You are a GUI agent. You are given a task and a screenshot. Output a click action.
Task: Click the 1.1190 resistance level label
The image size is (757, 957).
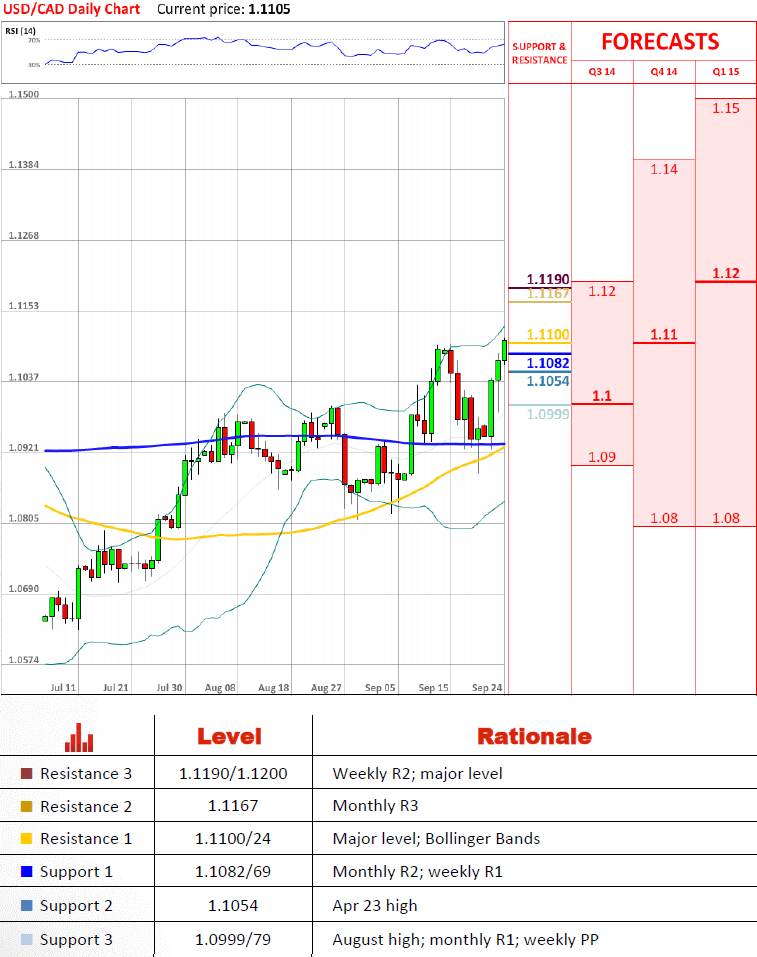[x=548, y=279]
